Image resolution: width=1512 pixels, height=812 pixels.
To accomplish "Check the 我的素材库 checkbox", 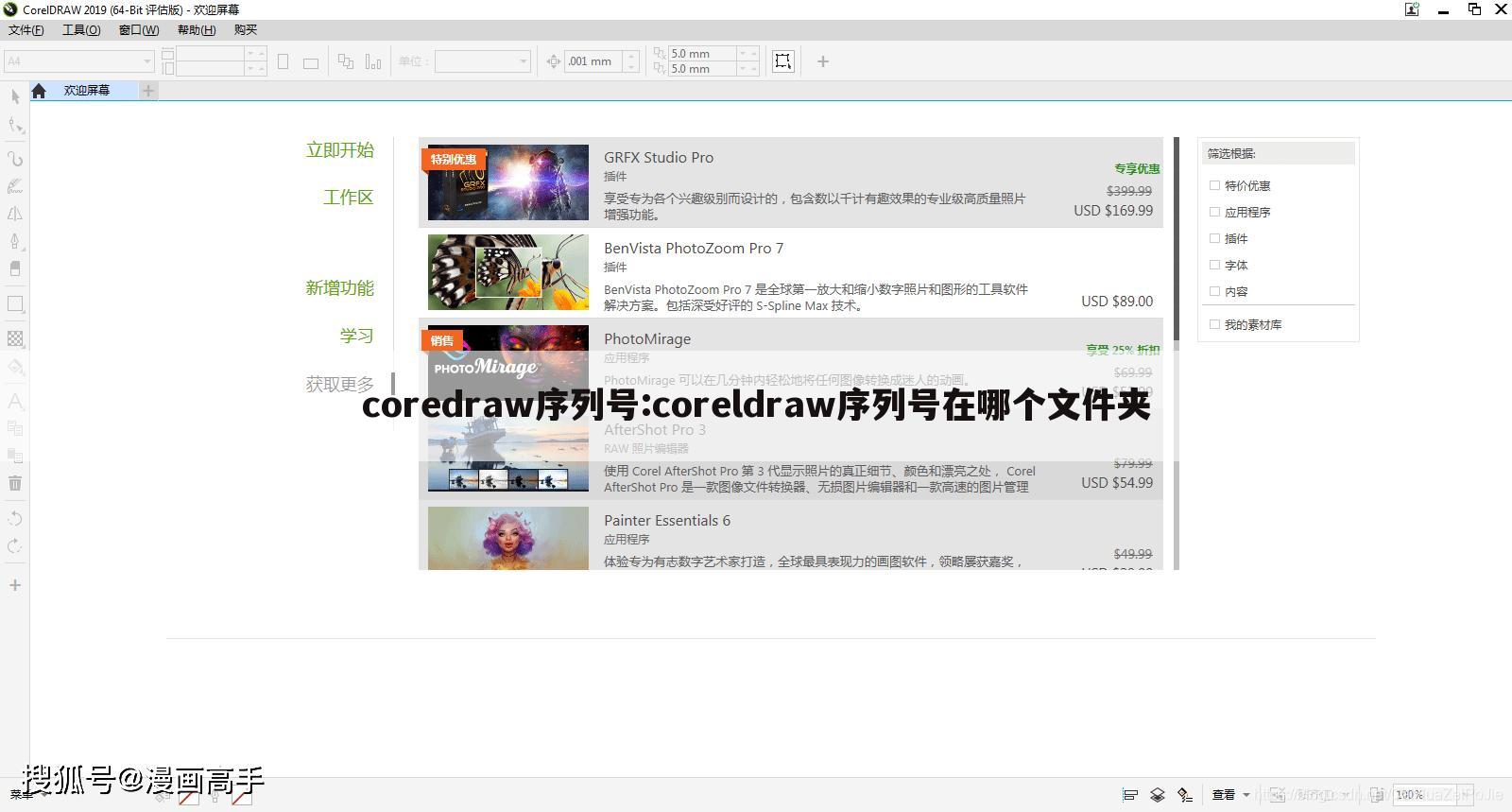I will 1215,324.
